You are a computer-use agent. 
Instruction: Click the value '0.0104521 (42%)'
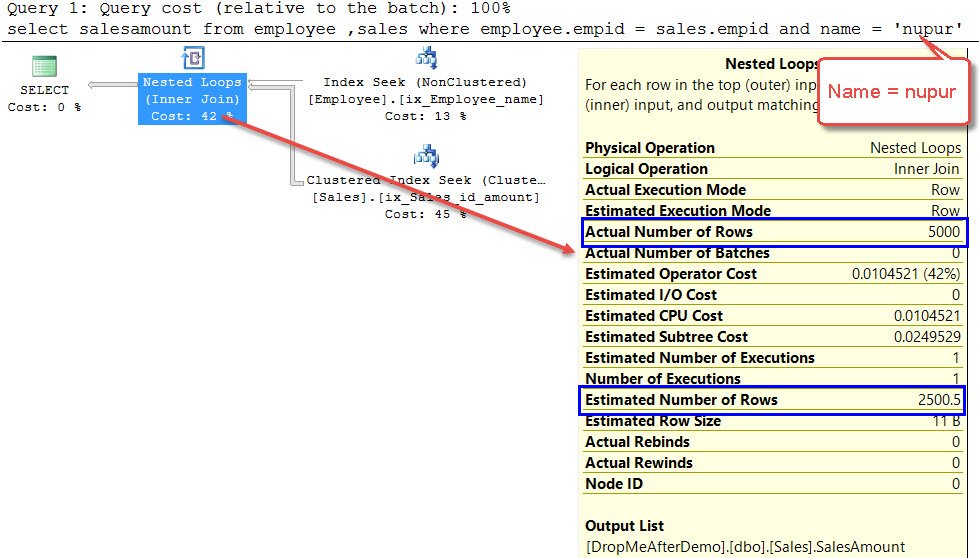tap(906, 274)
